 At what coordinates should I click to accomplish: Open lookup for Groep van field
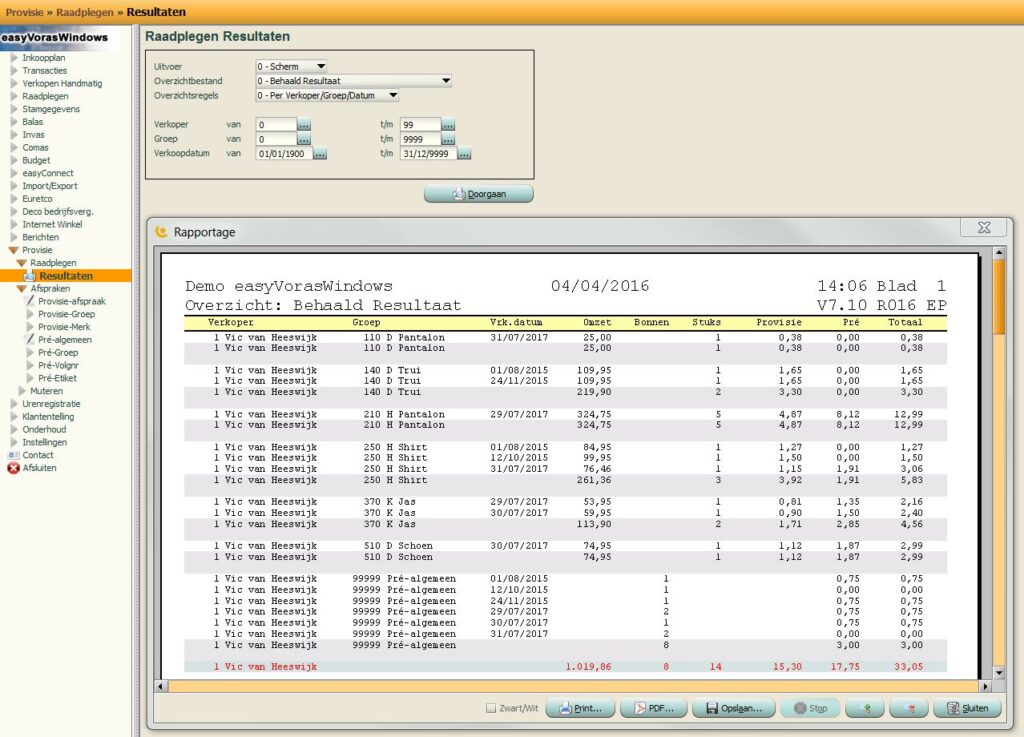tap(304, 139)
